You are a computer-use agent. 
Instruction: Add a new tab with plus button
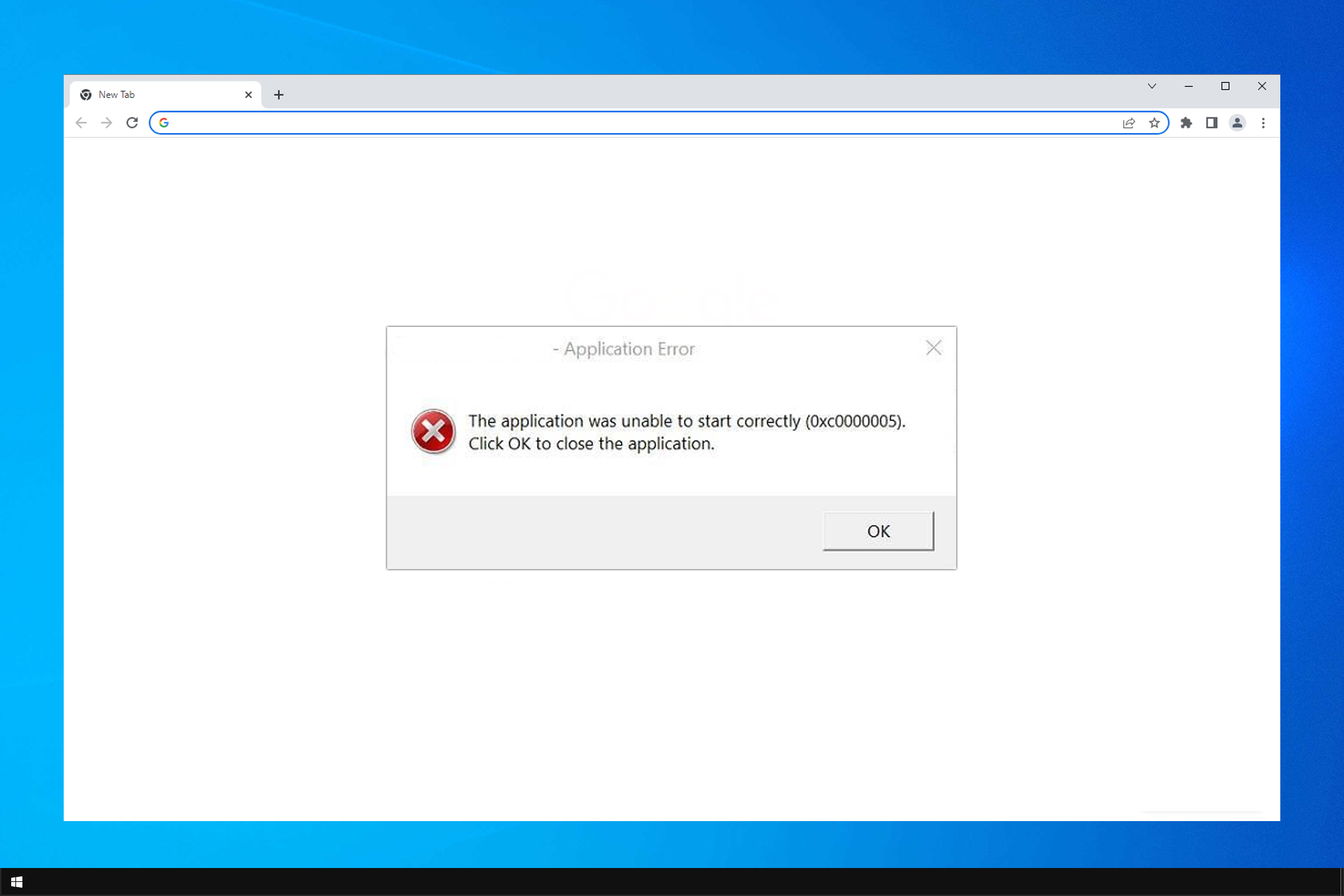click(279, 94)
